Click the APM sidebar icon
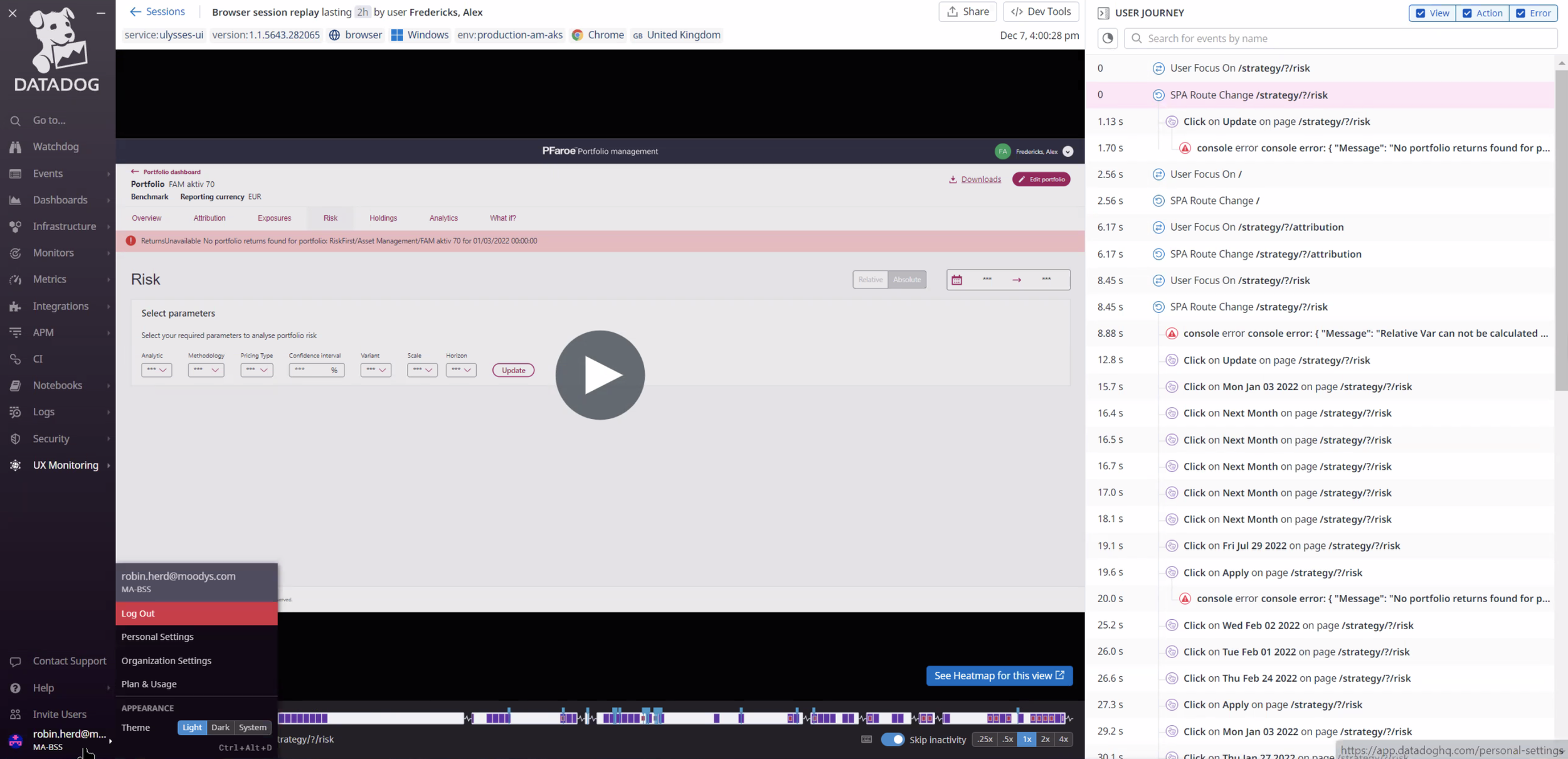1568x759 pixels. [16, 332]
